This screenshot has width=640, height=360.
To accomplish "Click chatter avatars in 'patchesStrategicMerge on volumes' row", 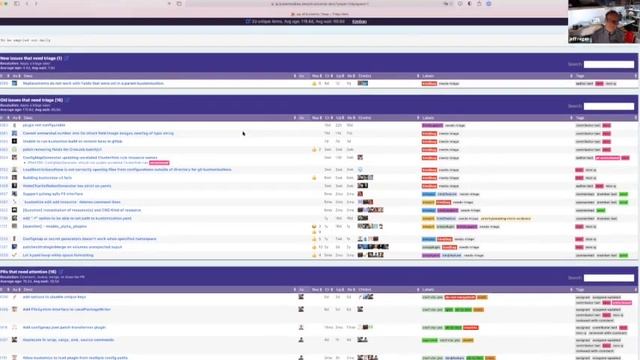I will tap(373, 247).
